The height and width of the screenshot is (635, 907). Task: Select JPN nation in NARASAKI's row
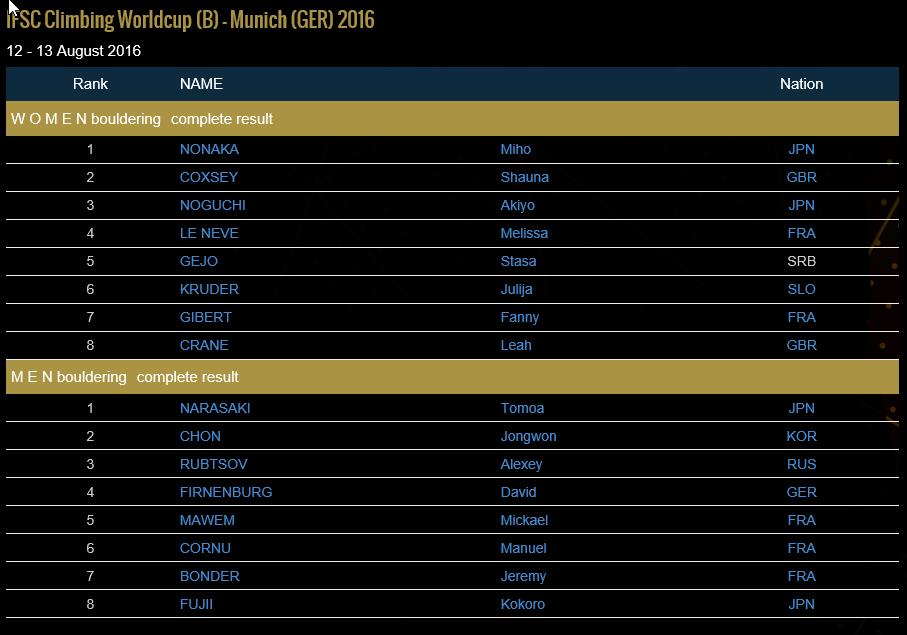pyautogui.click(x=801, y=408)
